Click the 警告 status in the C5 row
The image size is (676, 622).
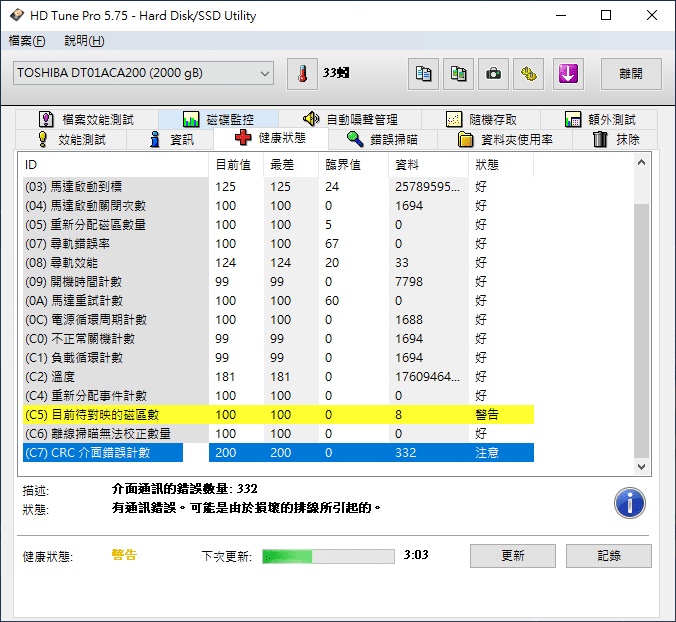487,414
